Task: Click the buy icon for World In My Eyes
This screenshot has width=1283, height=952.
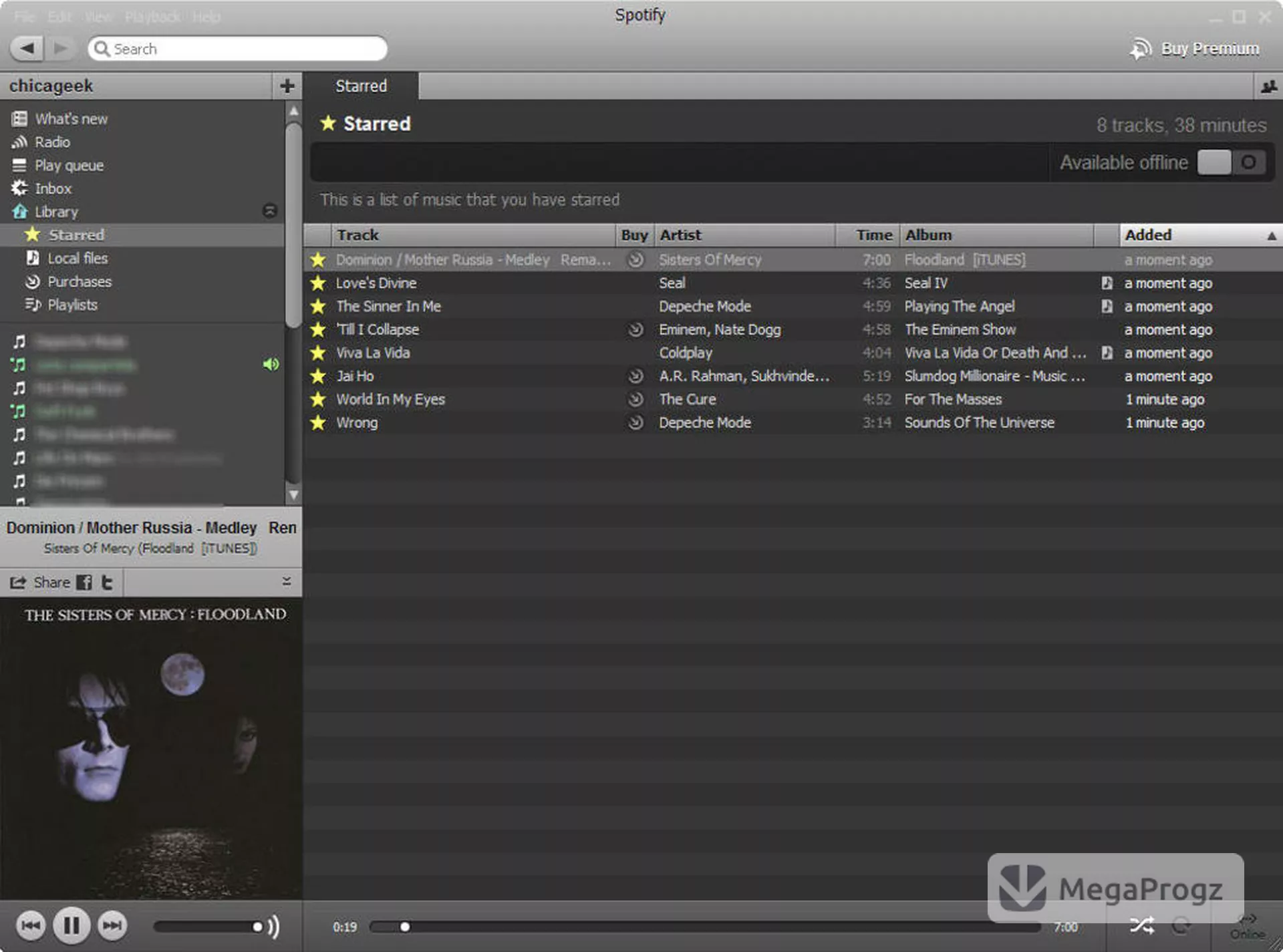Action: pyautogui.click(x=635, y=400)
